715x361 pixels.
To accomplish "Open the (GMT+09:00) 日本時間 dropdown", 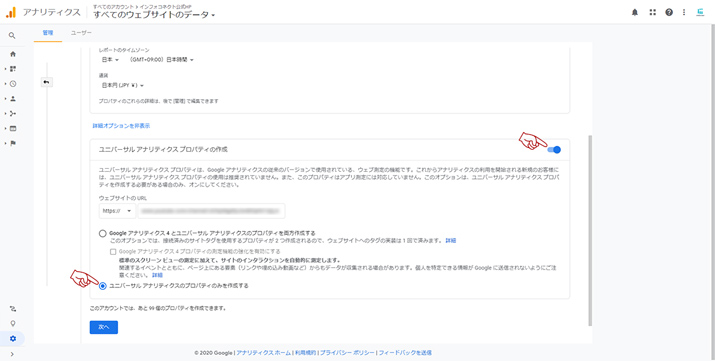I will 161,60.
